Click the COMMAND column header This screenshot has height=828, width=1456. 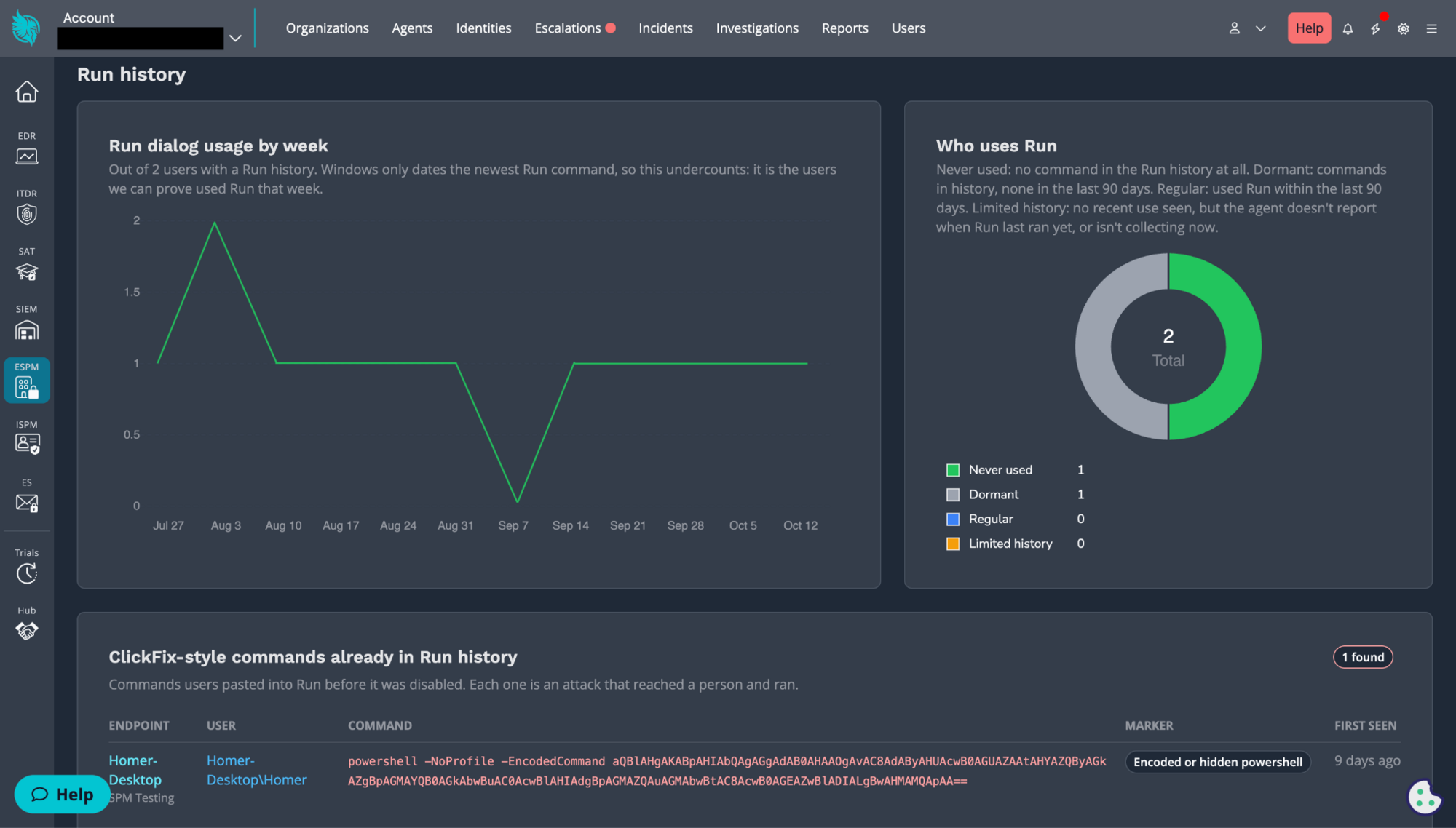pyautogui.click(x=379, y=725)
